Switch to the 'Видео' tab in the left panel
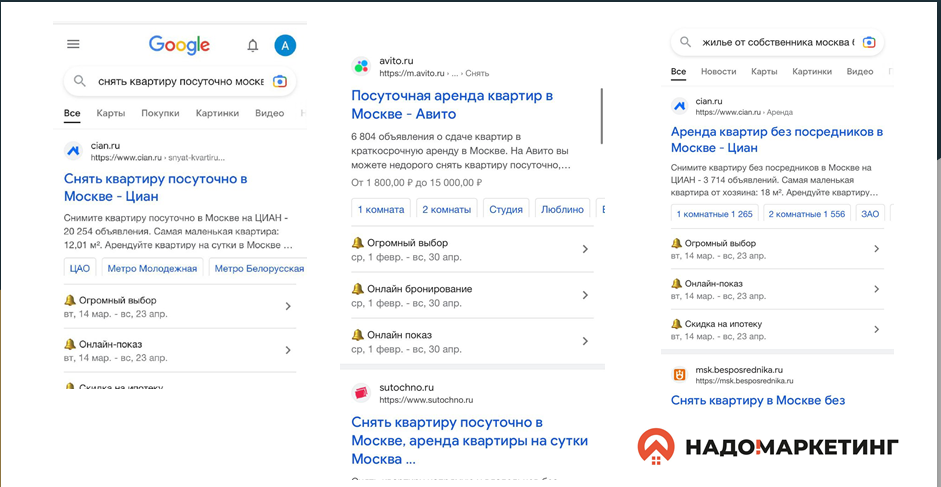Viewport: 941px width, 487px height. [x=269, y=113]
